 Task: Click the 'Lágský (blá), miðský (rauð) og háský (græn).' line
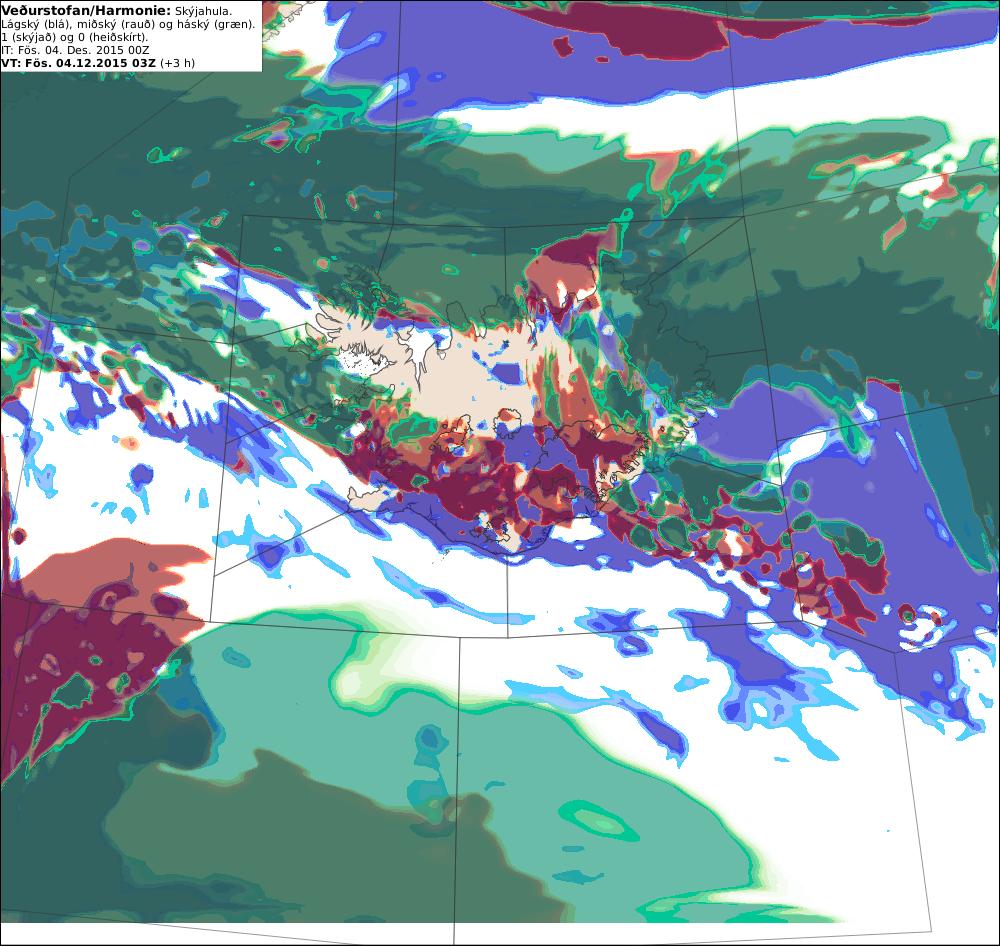[128, 24]
